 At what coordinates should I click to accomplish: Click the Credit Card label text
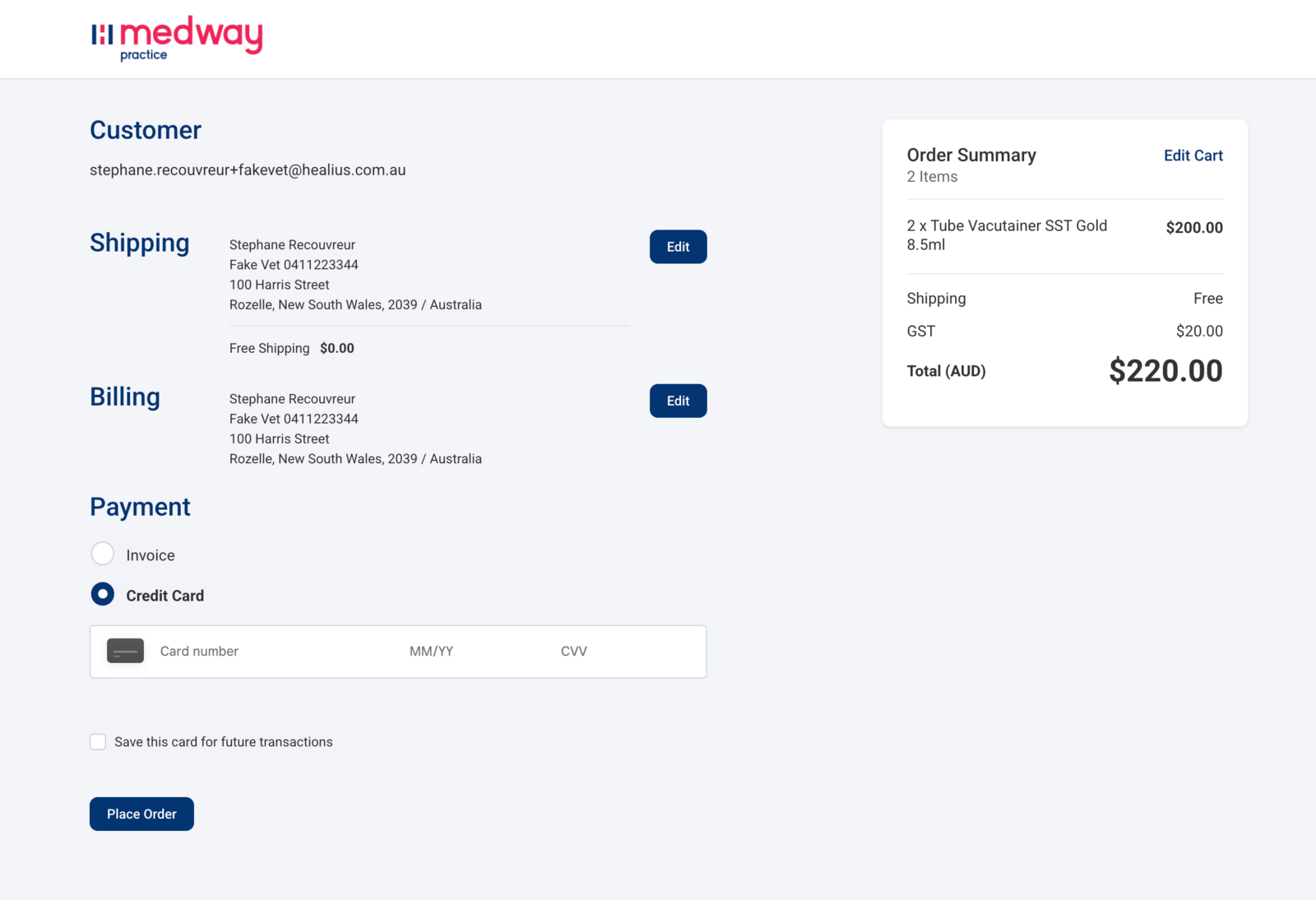(x=164, y=596)
